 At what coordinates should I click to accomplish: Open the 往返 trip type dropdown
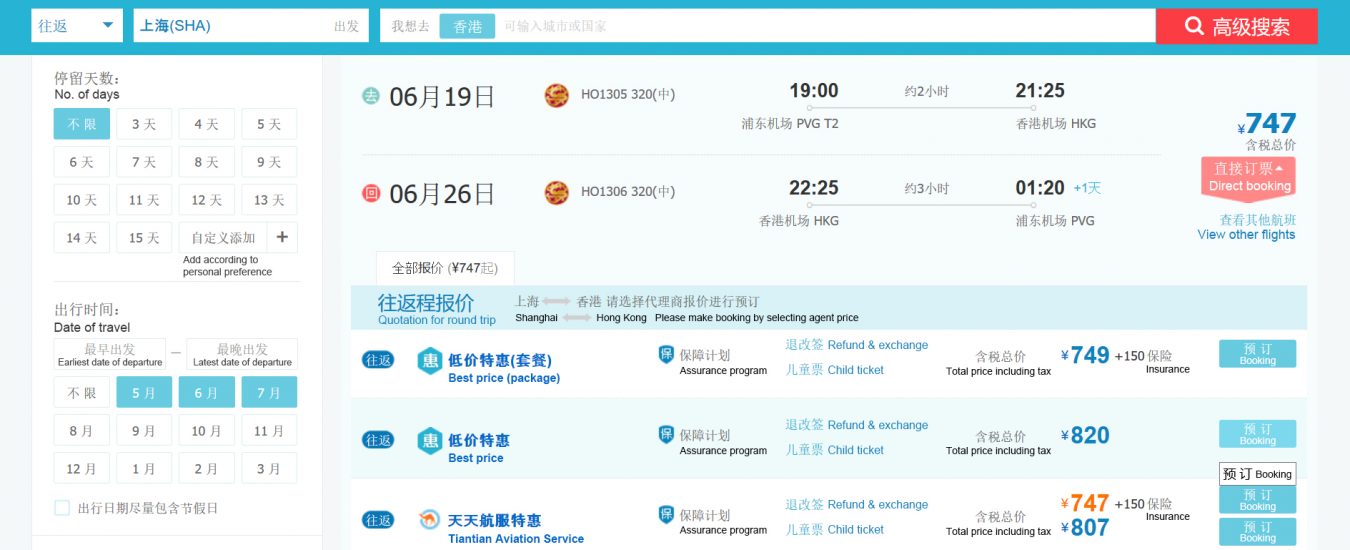coord(77,26)
